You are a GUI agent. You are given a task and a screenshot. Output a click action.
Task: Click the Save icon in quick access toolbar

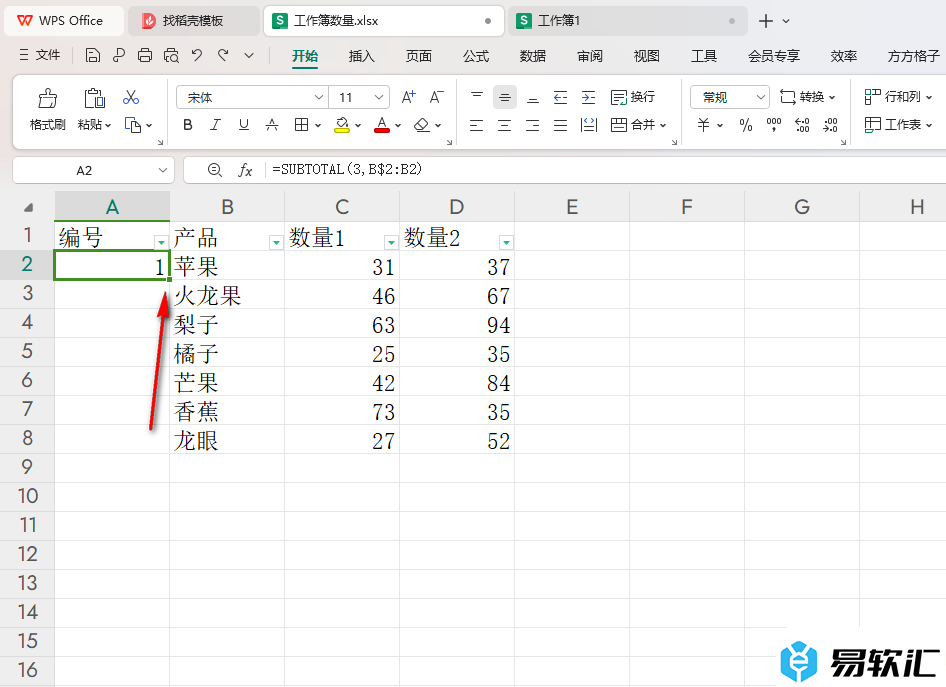92,55
